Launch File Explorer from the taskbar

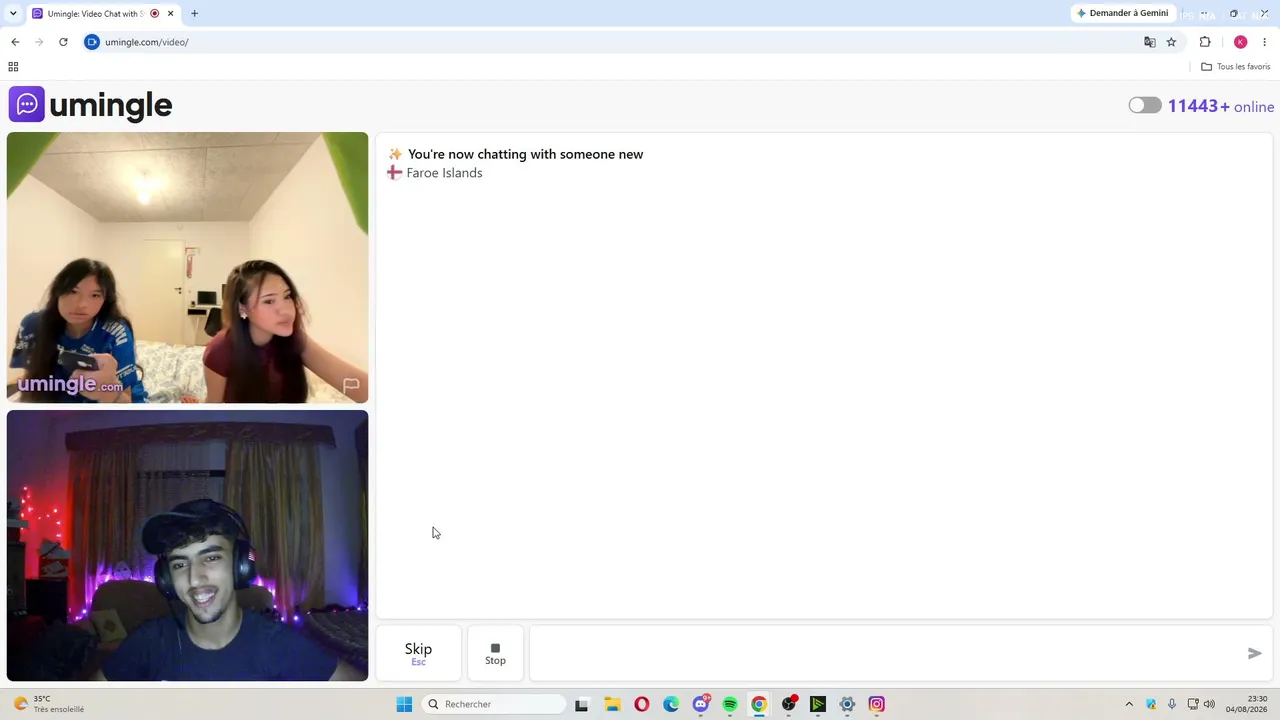[x=612, y=704]
